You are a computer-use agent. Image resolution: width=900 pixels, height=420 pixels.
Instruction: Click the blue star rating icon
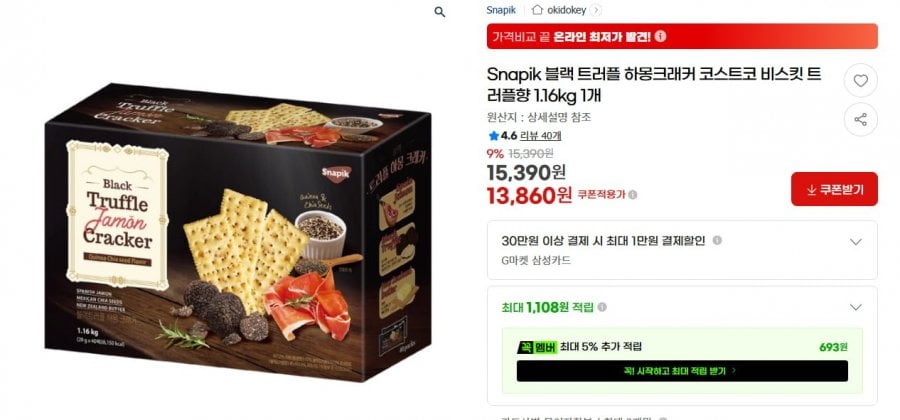pos(494,136)
